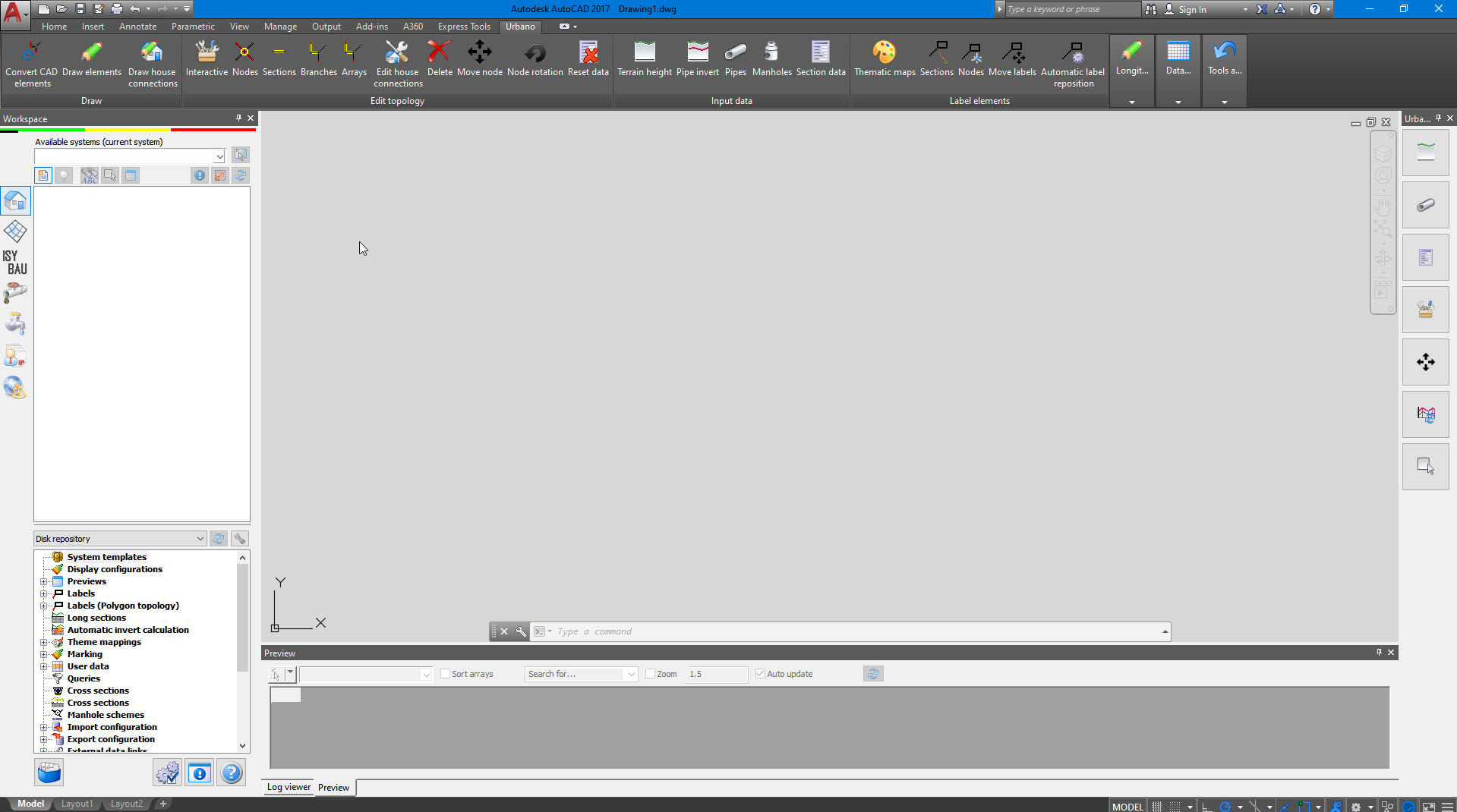Select Move labels tool

tap(1012, 58)
